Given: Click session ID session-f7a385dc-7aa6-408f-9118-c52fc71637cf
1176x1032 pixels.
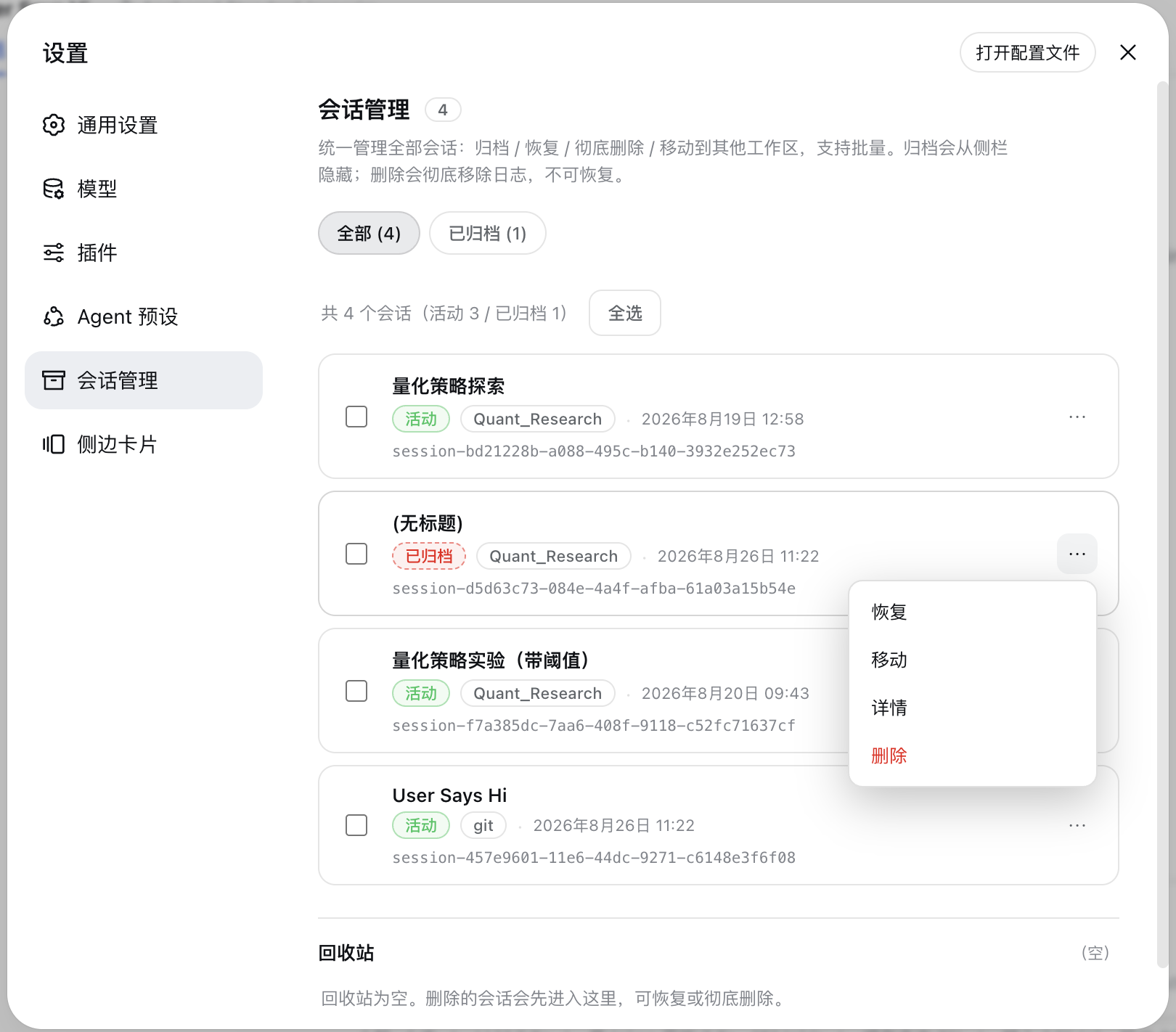Looking at the screenshot, I should coord(594,726).
